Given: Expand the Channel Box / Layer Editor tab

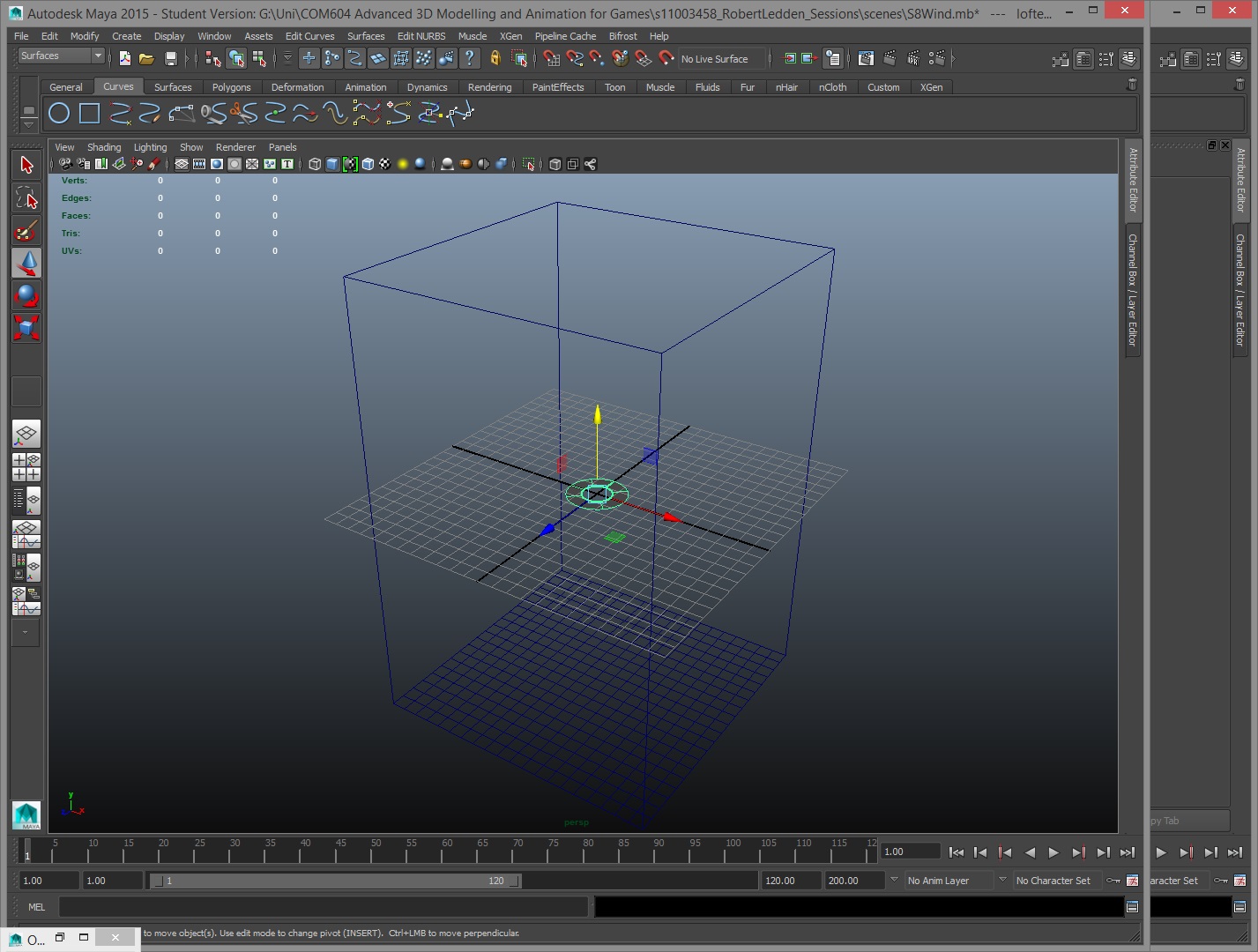Looking at the screenshot, I should (1133, 290).
